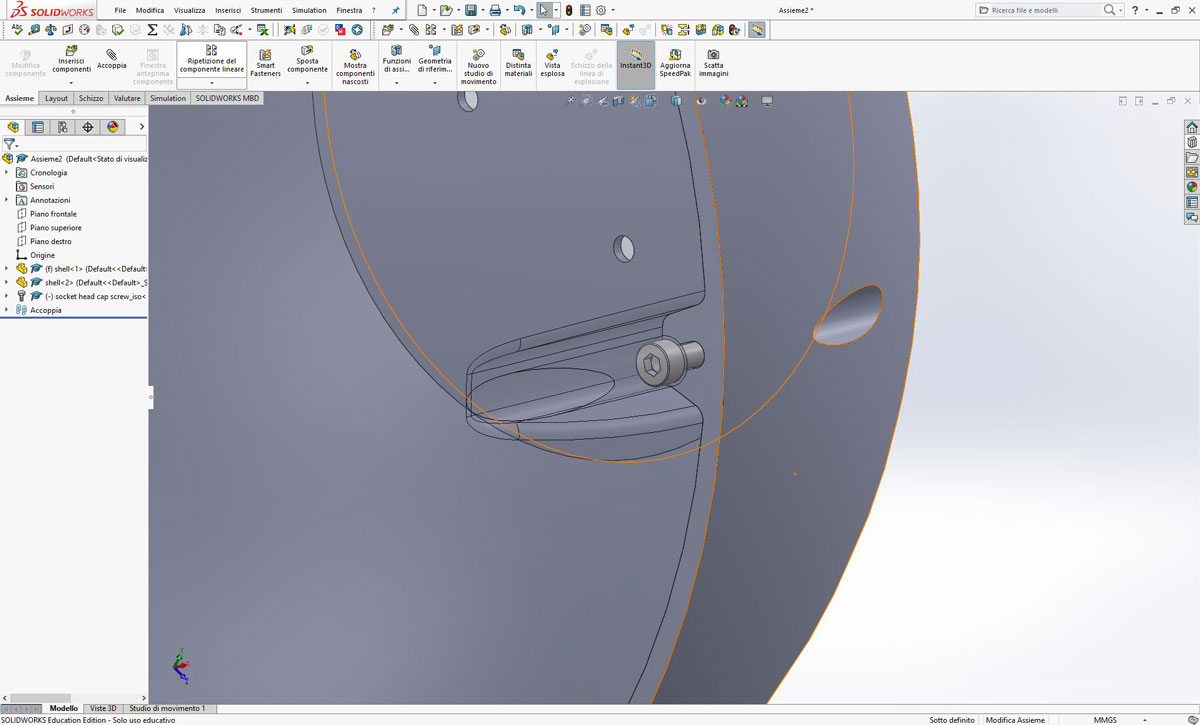The image size is (1200, 725).
Task: Switch to the Valutare tab
Action: (x=127, y=98)
